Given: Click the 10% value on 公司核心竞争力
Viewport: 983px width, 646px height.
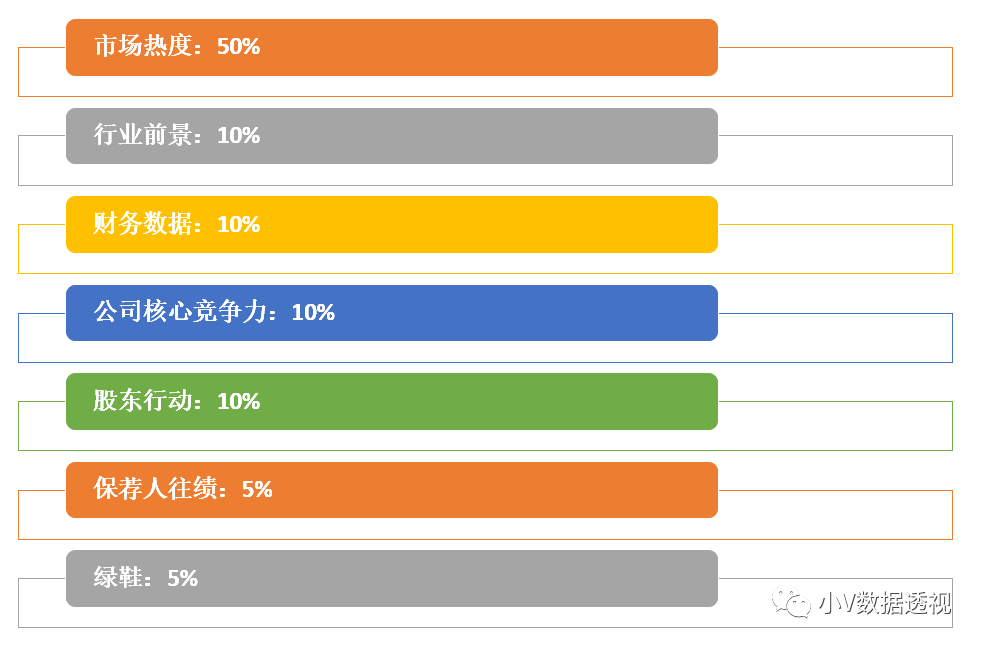Looking at the screenshot, I should tap(313, 313).
